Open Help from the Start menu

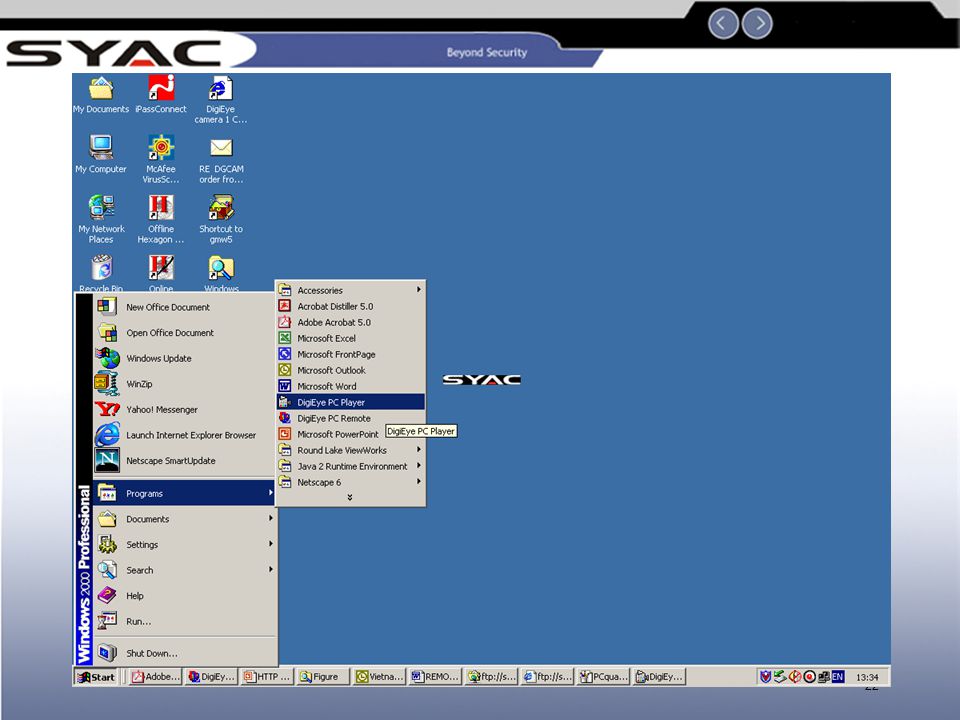pyautogui.click(x=184, y=596)
